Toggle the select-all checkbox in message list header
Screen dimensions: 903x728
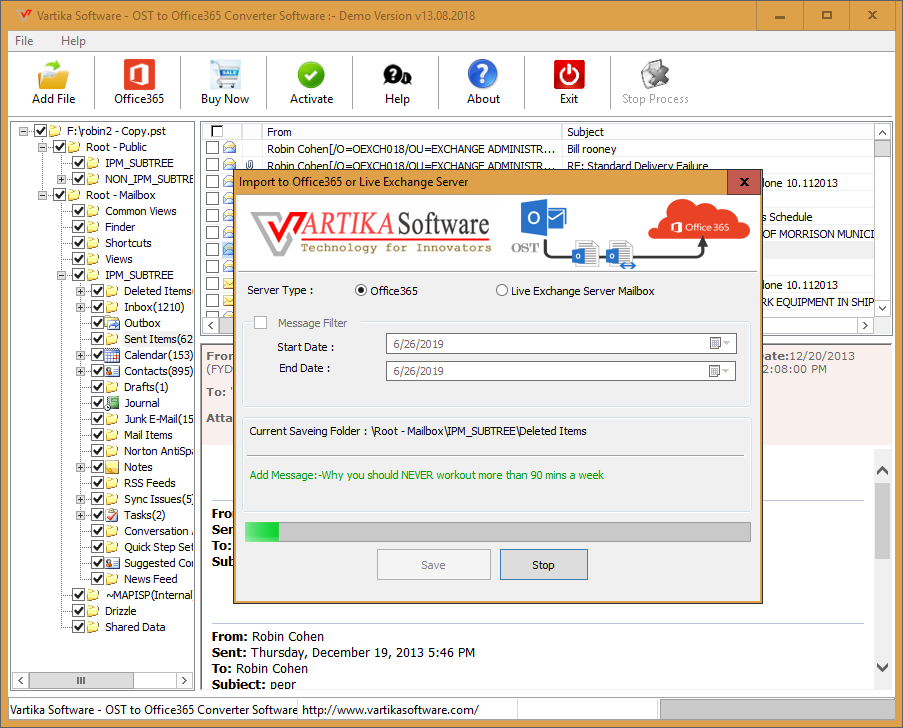[x=217, y=131]
